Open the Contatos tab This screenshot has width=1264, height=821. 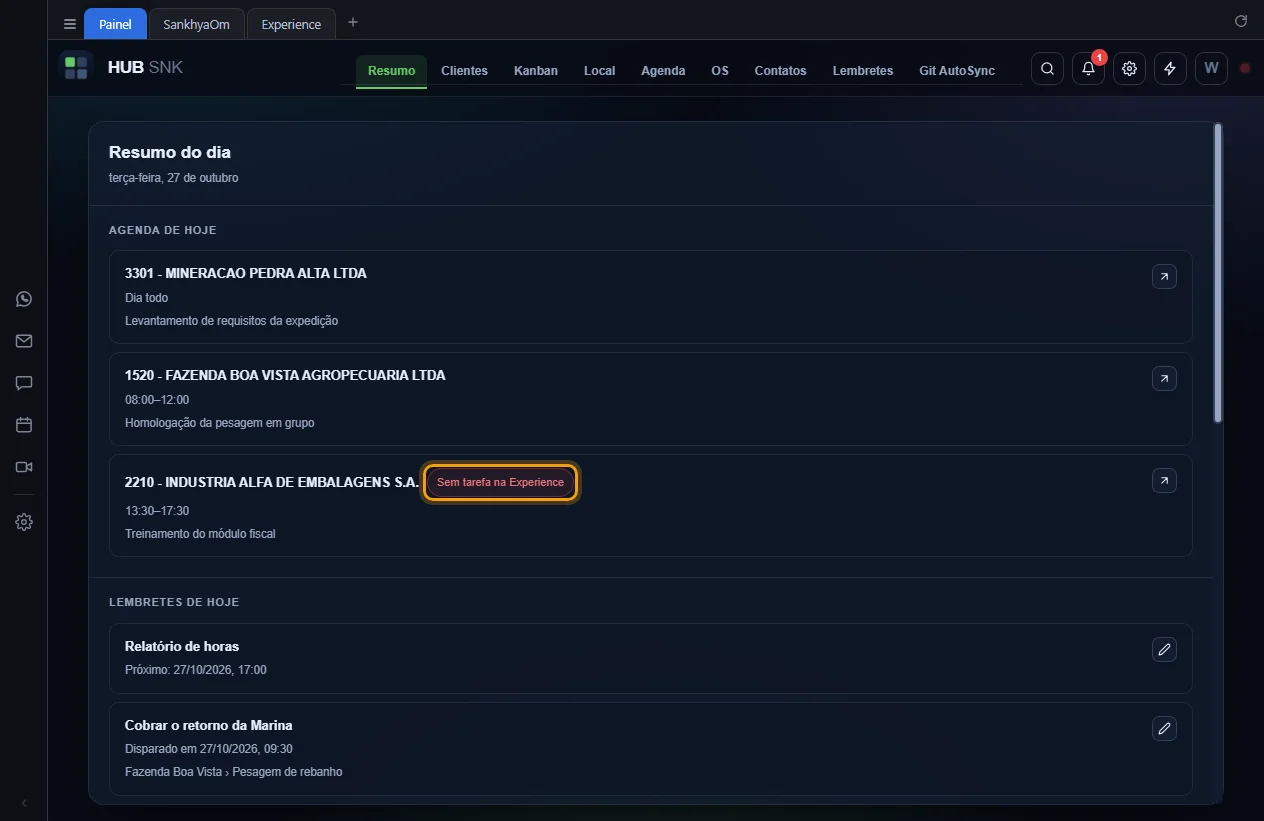tap(780, 71)
